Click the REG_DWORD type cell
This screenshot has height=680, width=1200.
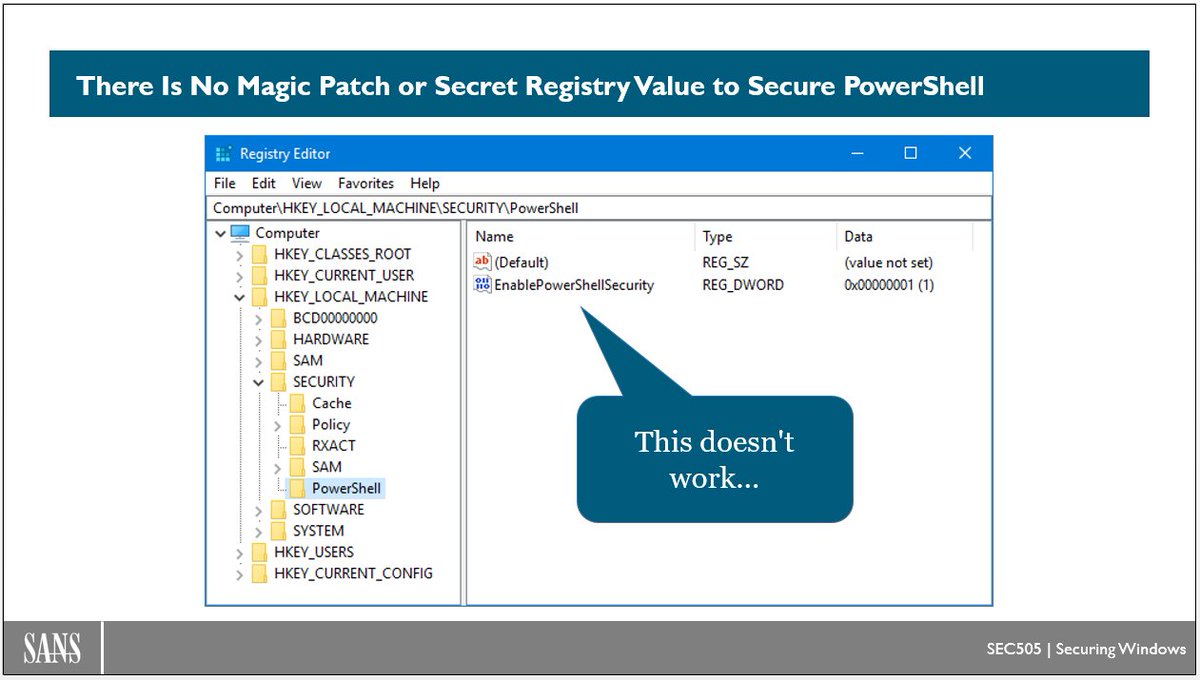(x=743, y=285)
